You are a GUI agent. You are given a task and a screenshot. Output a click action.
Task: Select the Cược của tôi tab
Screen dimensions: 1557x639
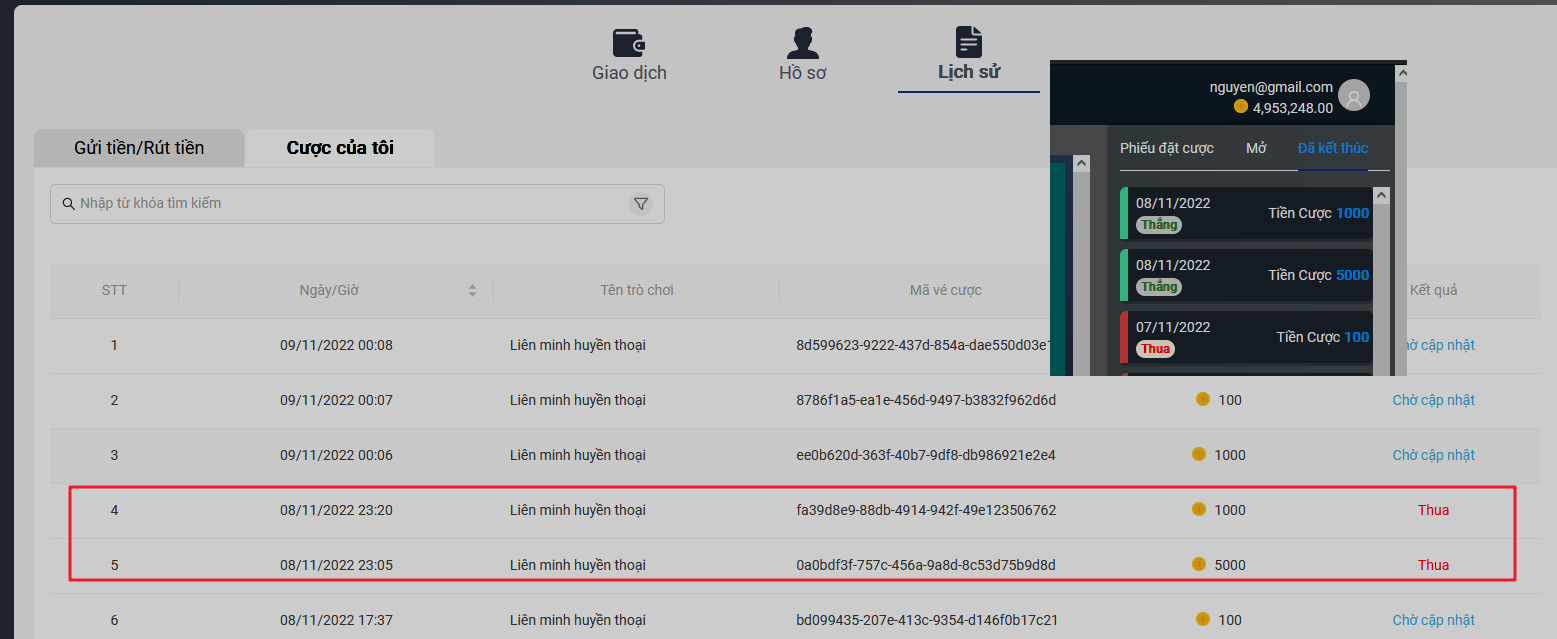pyautogui.click(x=340, y=148)
